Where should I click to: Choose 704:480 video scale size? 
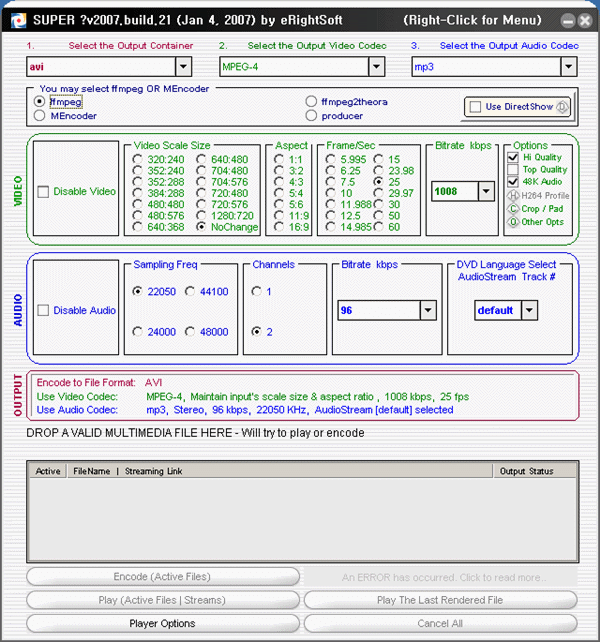pyautogui.click(x=201, y=170)
